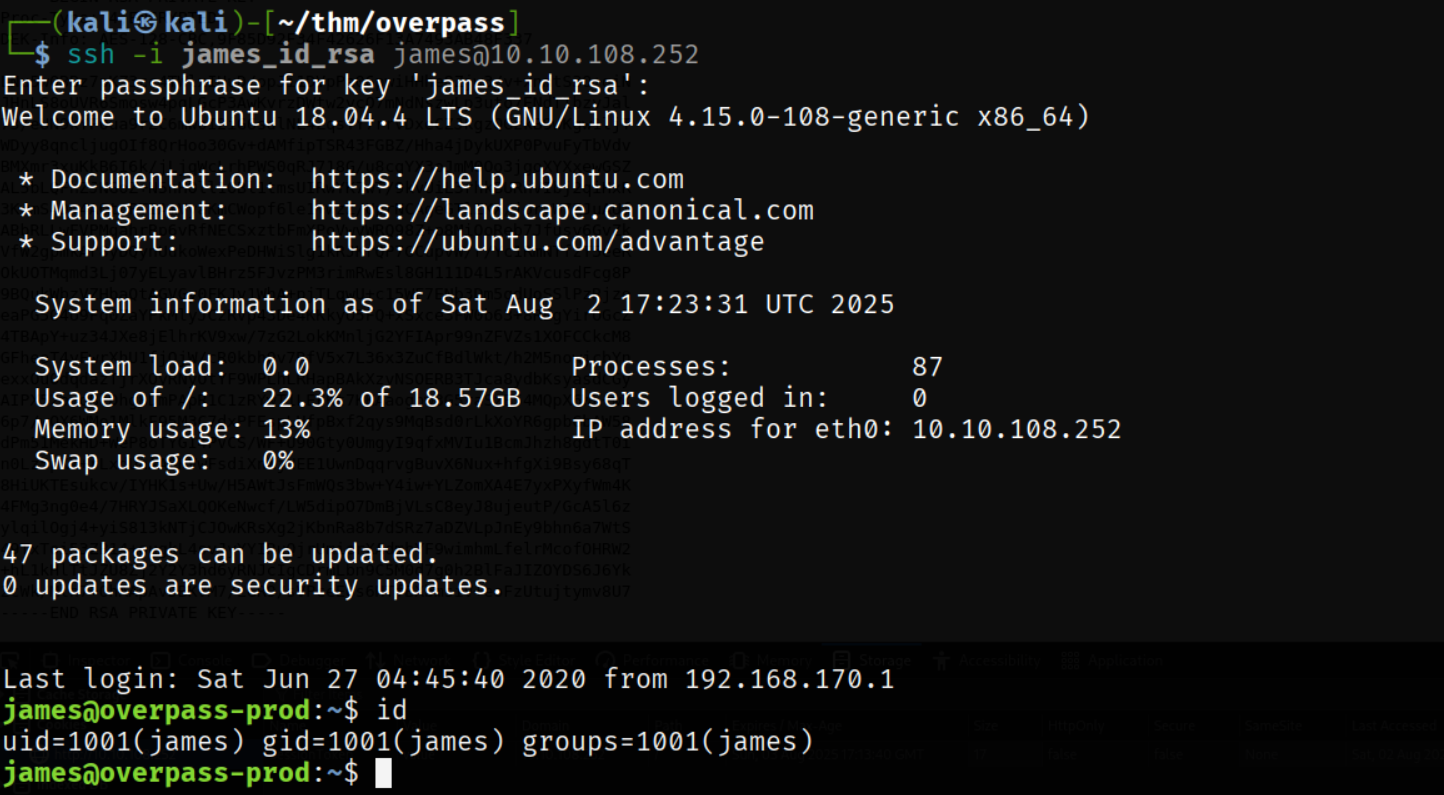1444x795 pixels.
Task: Click the Accessibility tab's person icon
Action: point(941,660)
